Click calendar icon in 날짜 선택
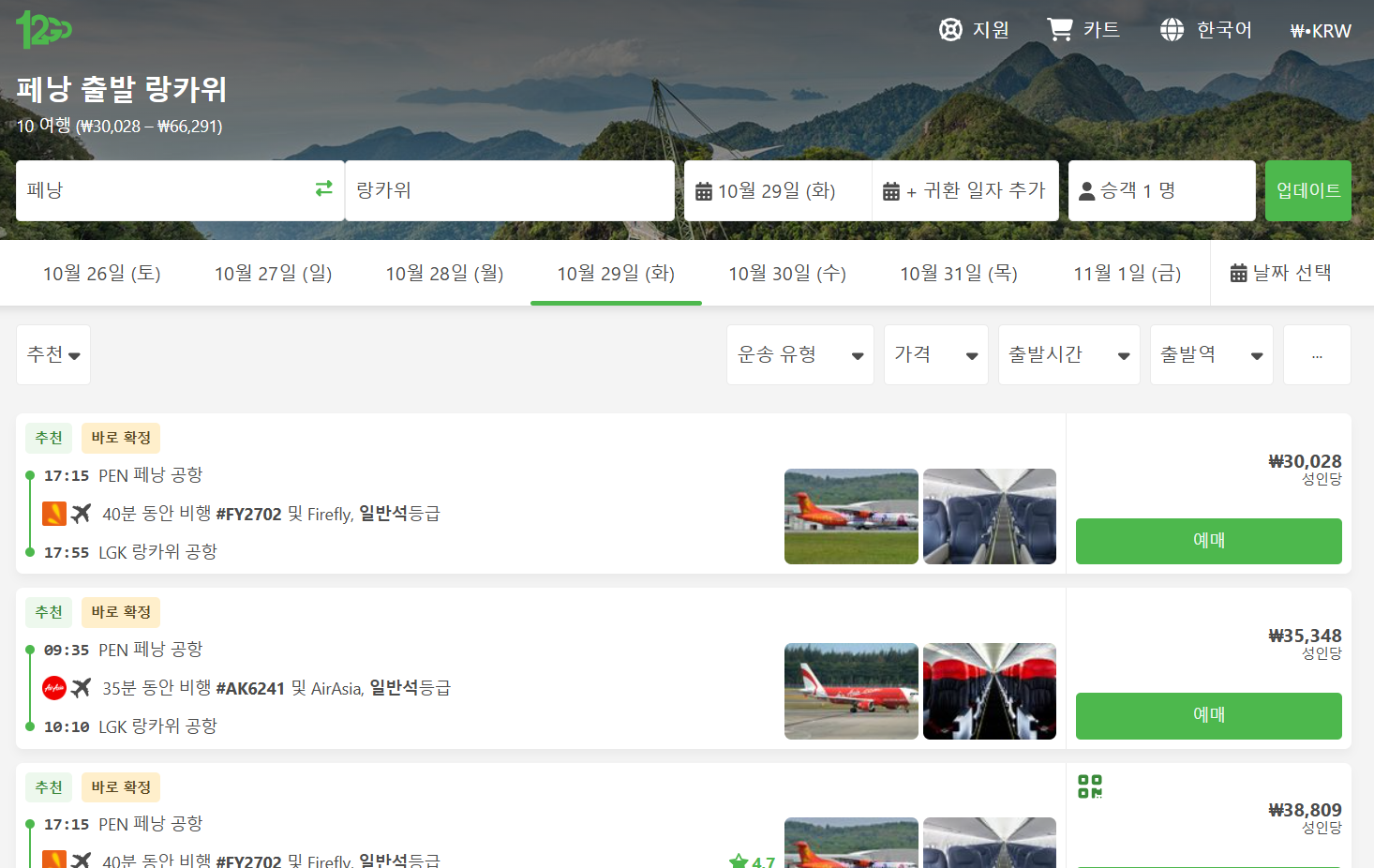This screenshot has height=868, width=1374. click(x=1238, y=273)
